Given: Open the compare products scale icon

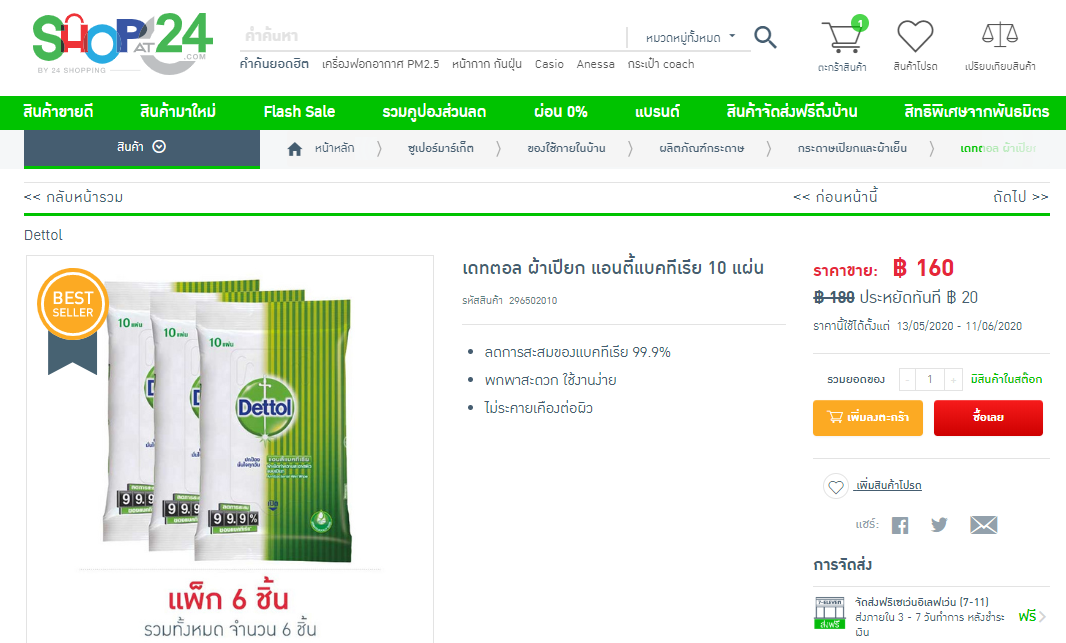Looking at the screenshot, I should [999, 35].
